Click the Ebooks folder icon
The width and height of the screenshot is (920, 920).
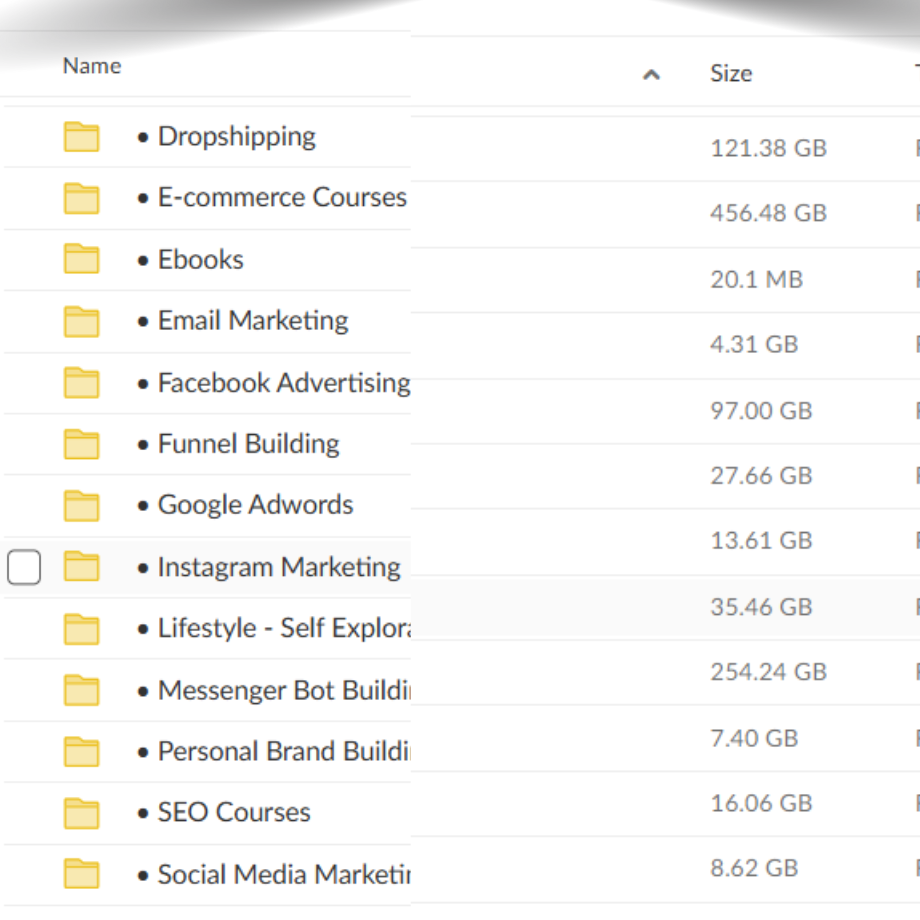81,259
